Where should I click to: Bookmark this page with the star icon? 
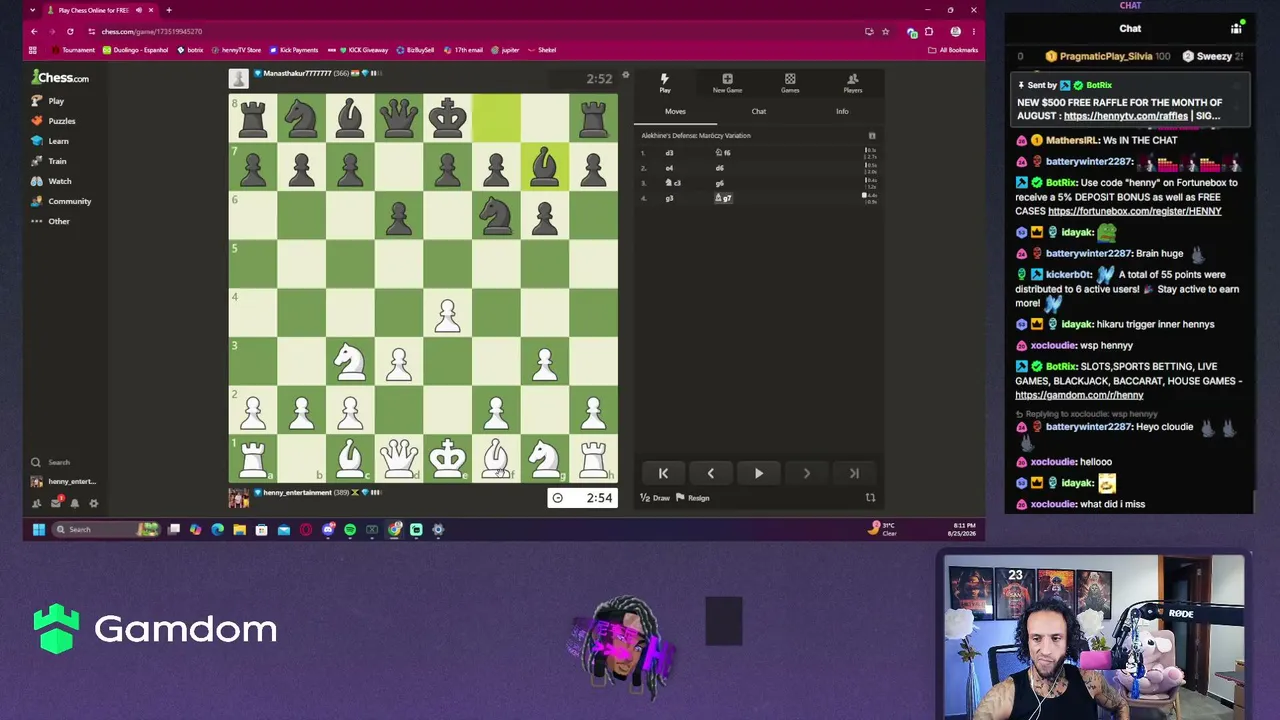[x=885, y=31]
